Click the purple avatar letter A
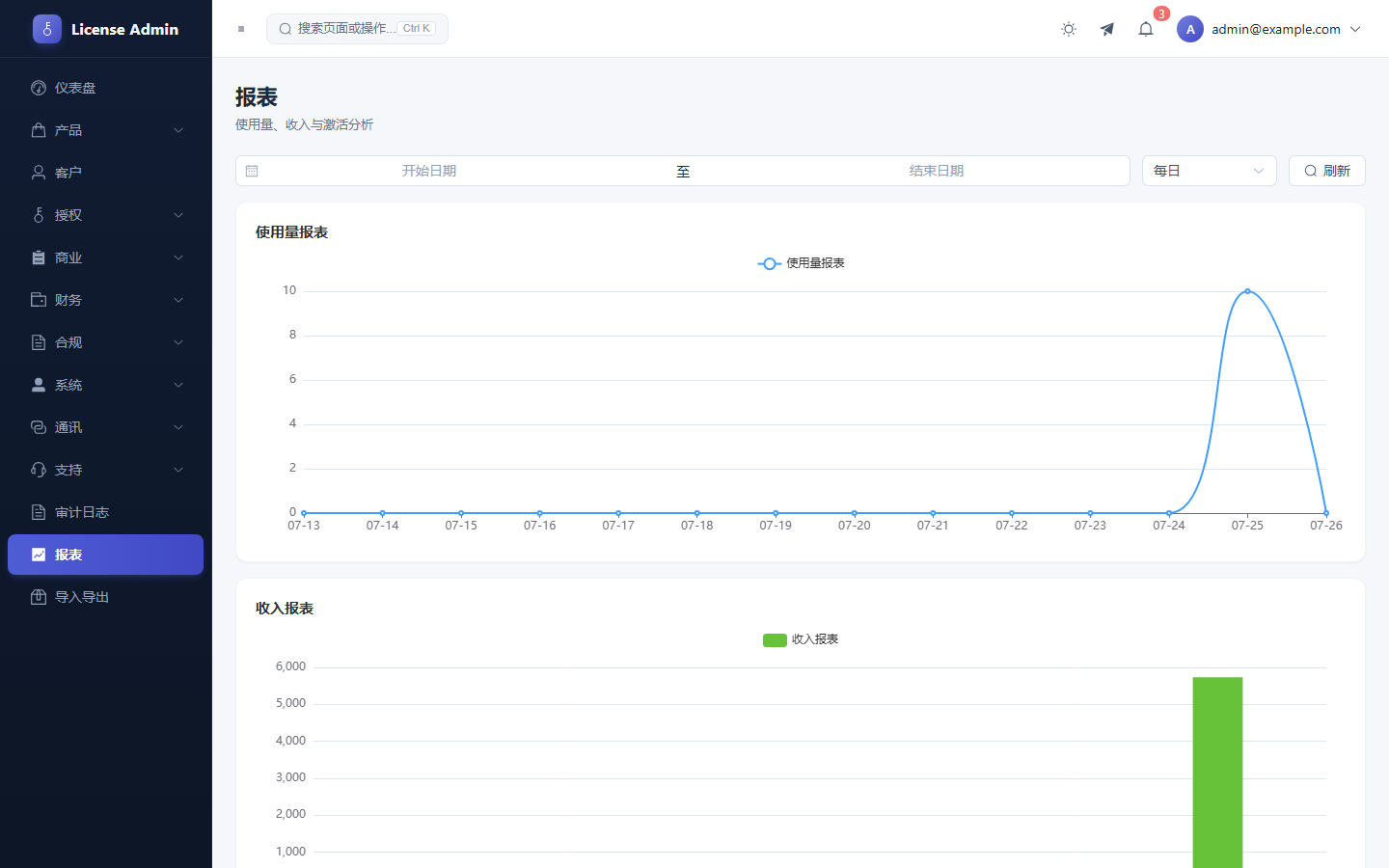The height and width of the screenshot is (868, 1389). pyautogui.click(x=1190, y=29)
